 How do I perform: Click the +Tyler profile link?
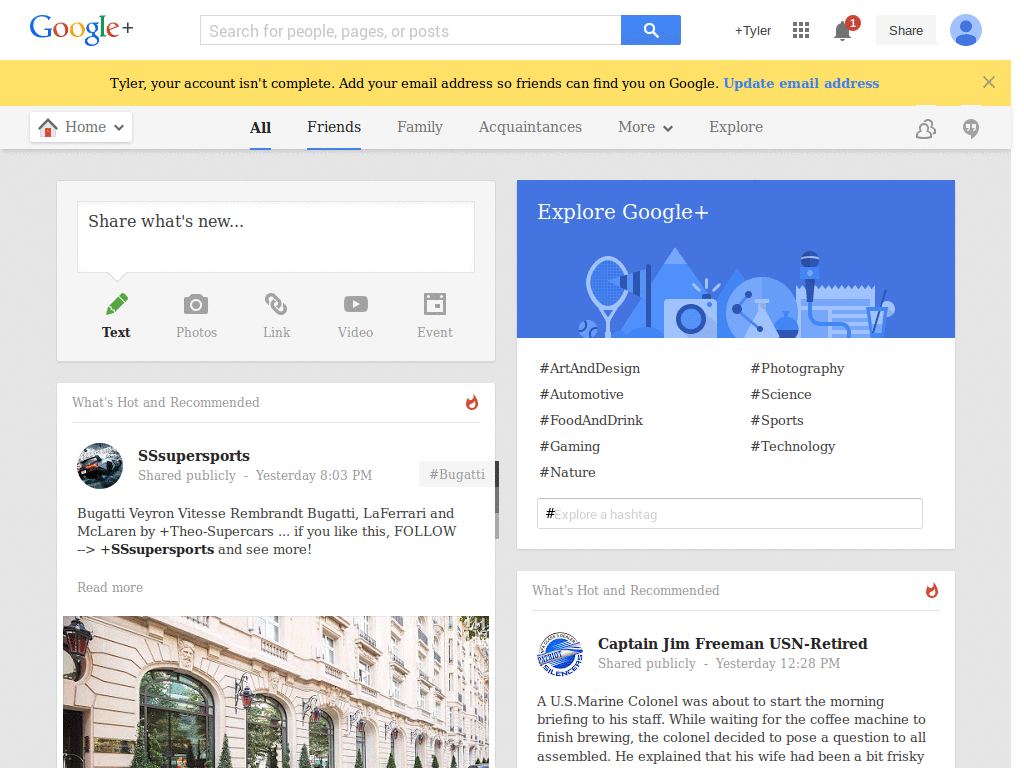pyautogui.click(x=752, y=31)
